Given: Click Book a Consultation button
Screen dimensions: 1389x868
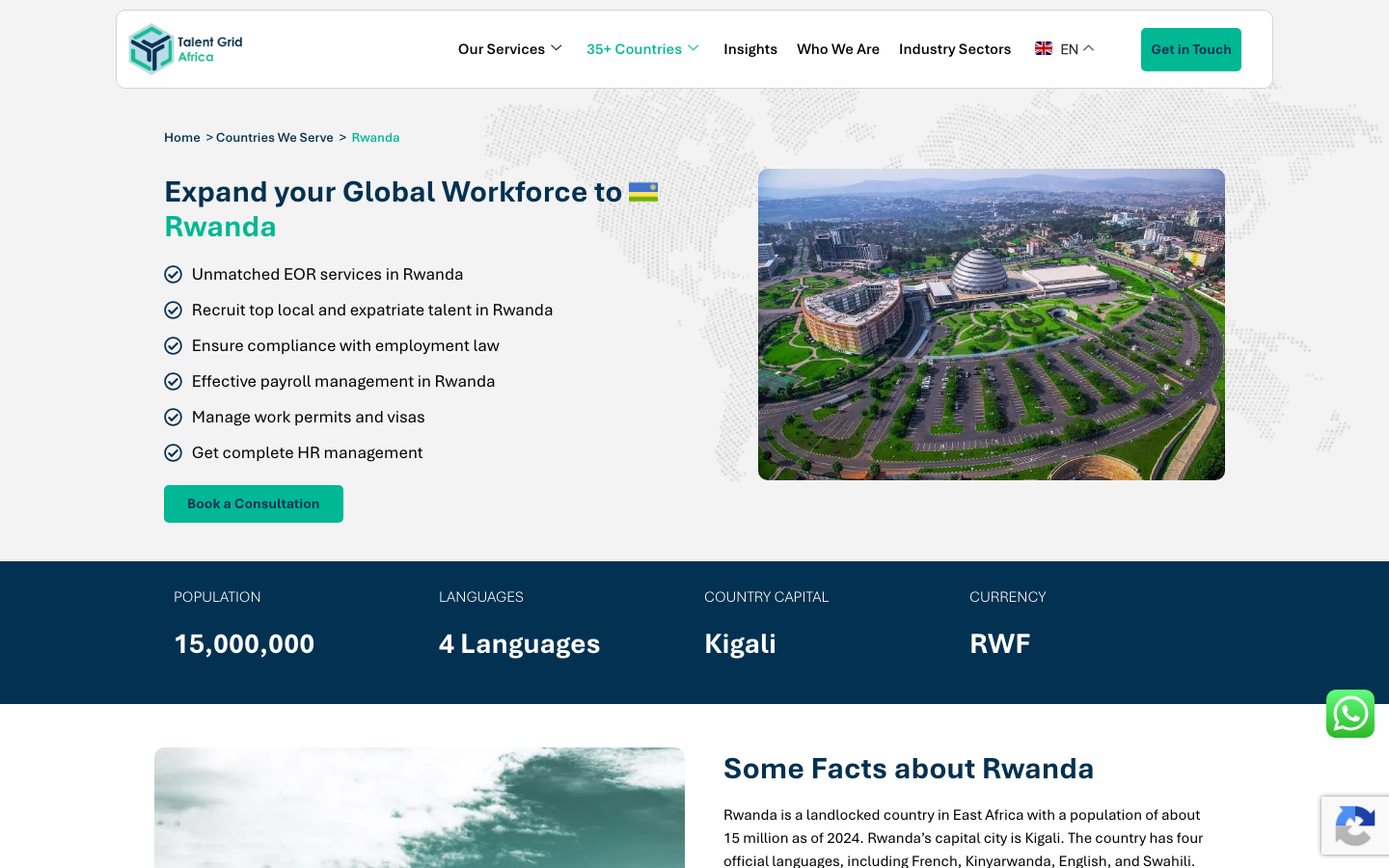Looking at the screenshot, I should point(254,503).
